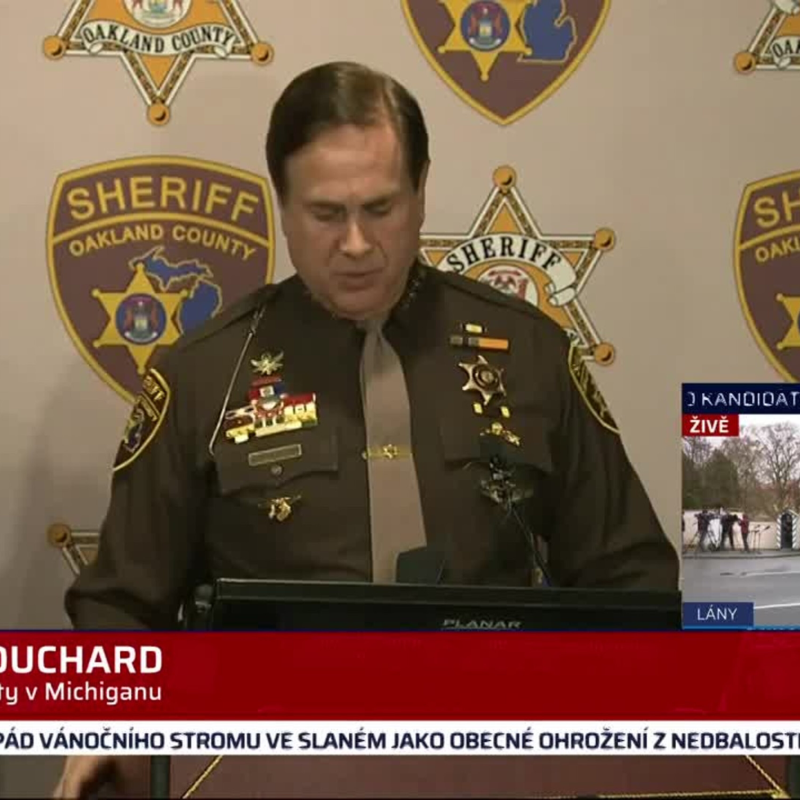
Task: Click the PLANAR logo on the monitor
Action: (481, 624)
